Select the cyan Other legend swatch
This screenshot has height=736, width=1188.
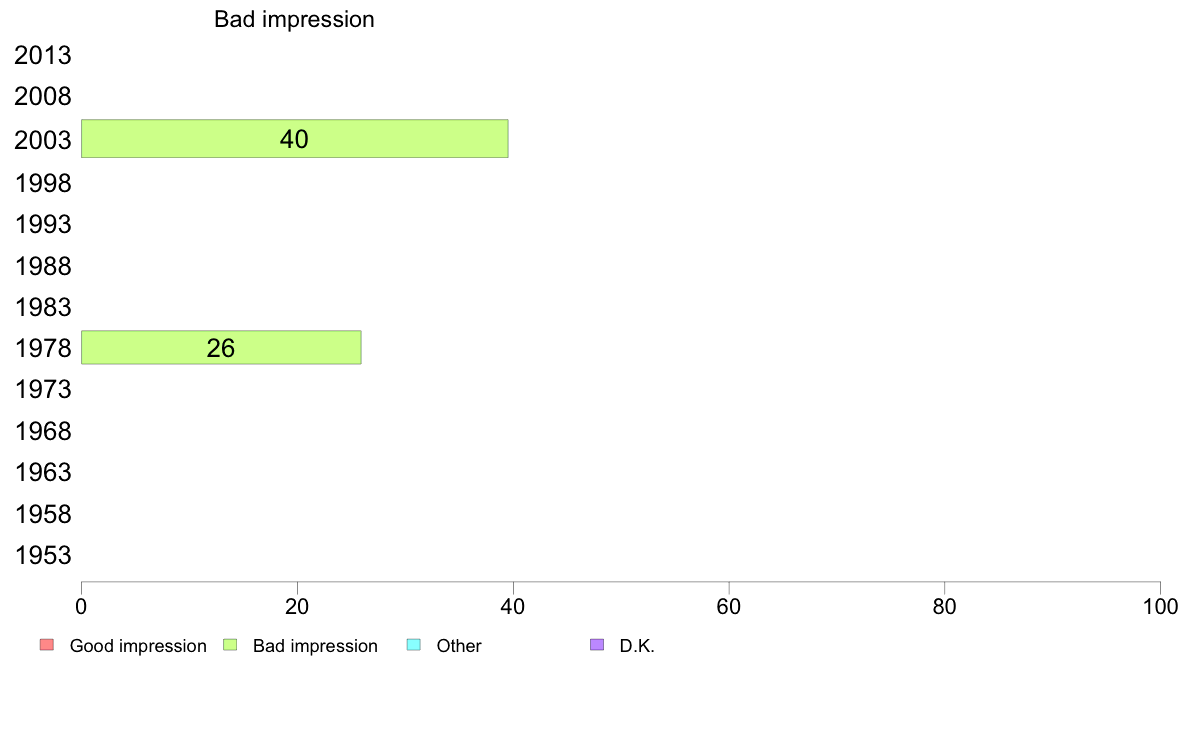click(x=413, y=645)
